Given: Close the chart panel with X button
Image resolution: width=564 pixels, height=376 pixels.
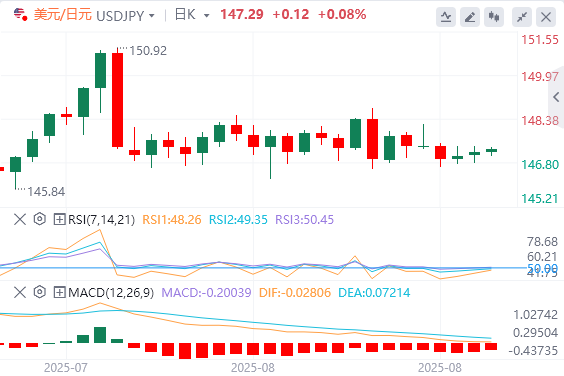Looking at the screenshot, I should point(546,17).
